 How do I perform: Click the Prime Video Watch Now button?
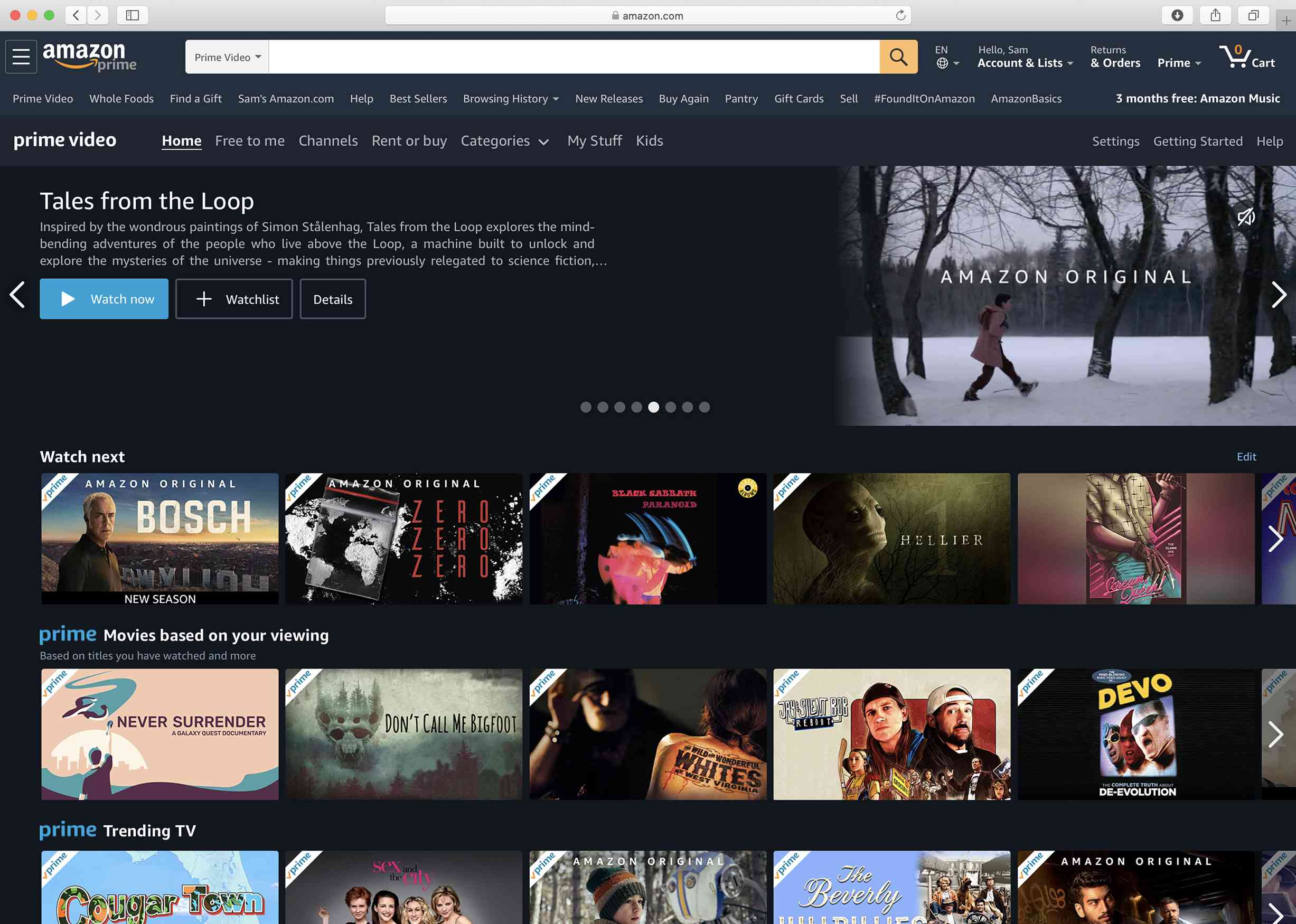point(104,299)
